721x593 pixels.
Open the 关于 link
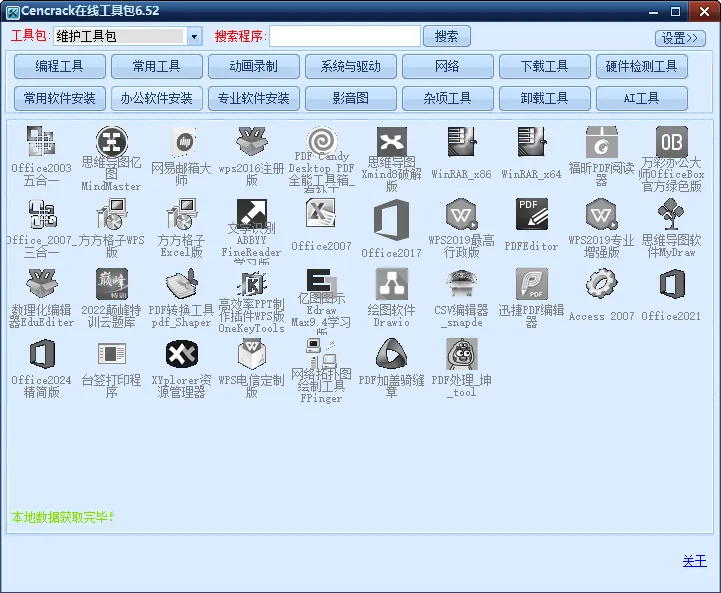694,561
